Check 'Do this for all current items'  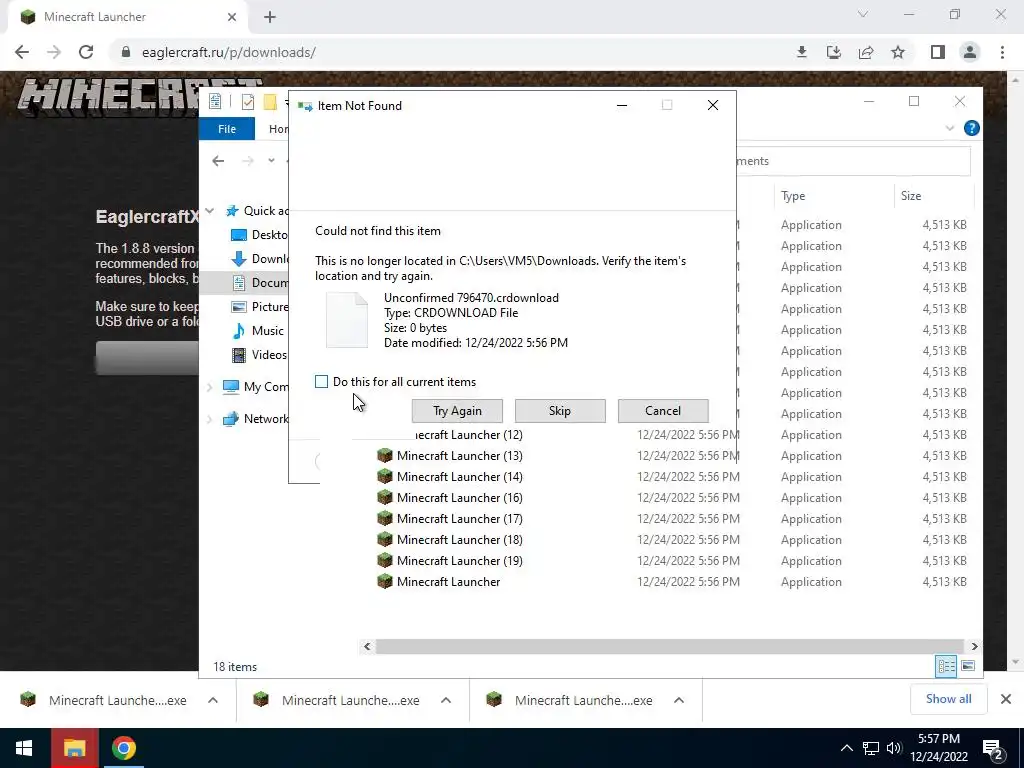pyautogui.click(x=321, y=381)
